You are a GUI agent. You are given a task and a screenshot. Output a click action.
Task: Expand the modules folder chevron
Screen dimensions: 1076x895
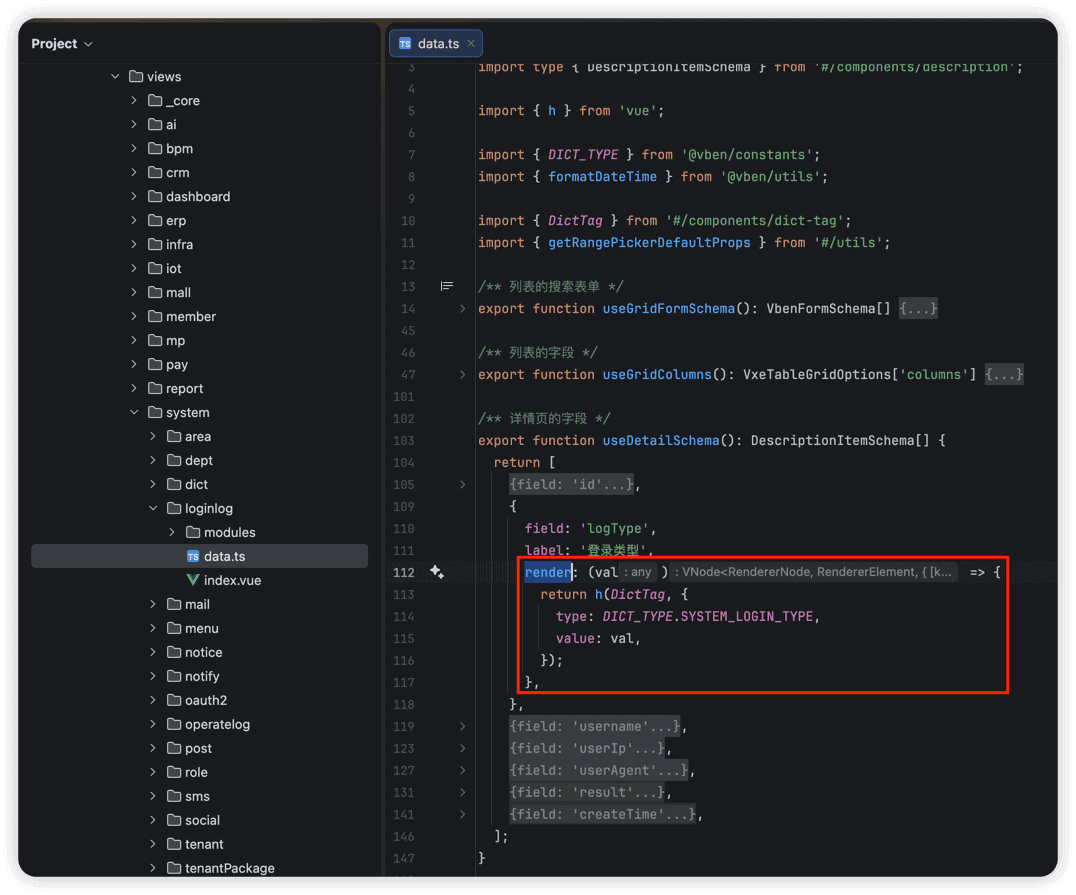pyautogui.click(x=172, y=533)
